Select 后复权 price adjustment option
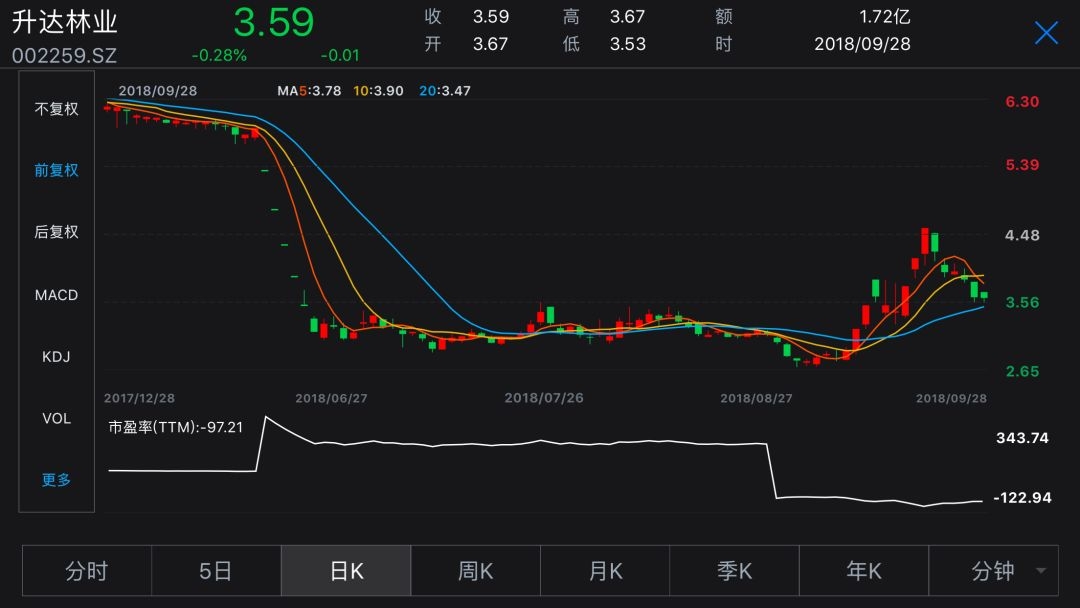Image resolution: width=1080 pixels, height=608 pixels. coord(57,232)
